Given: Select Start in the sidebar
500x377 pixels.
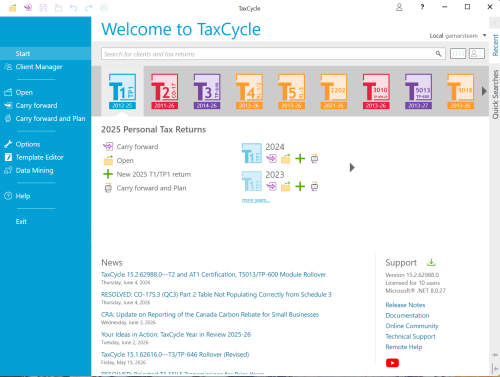Looking at the screenshot, I should pyautogui.click(x=45, y=54).
